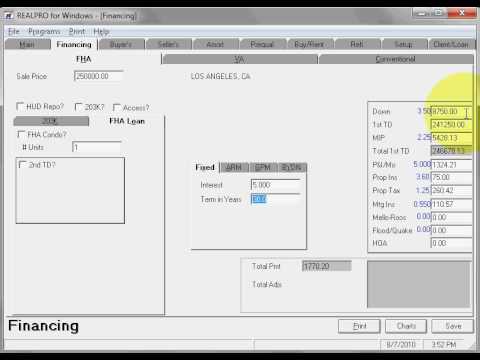Switch to the Buyer's tab
The image size is (480, 360).
tap(121, 44)
